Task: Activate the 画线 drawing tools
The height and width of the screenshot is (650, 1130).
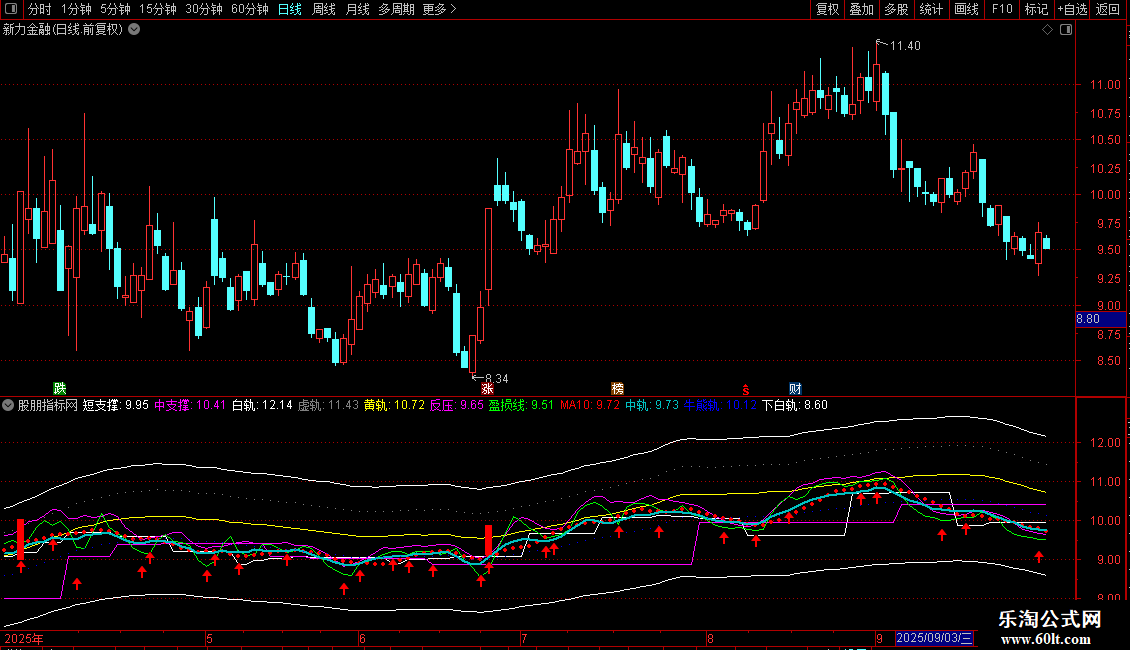Action: click(966, 9)
